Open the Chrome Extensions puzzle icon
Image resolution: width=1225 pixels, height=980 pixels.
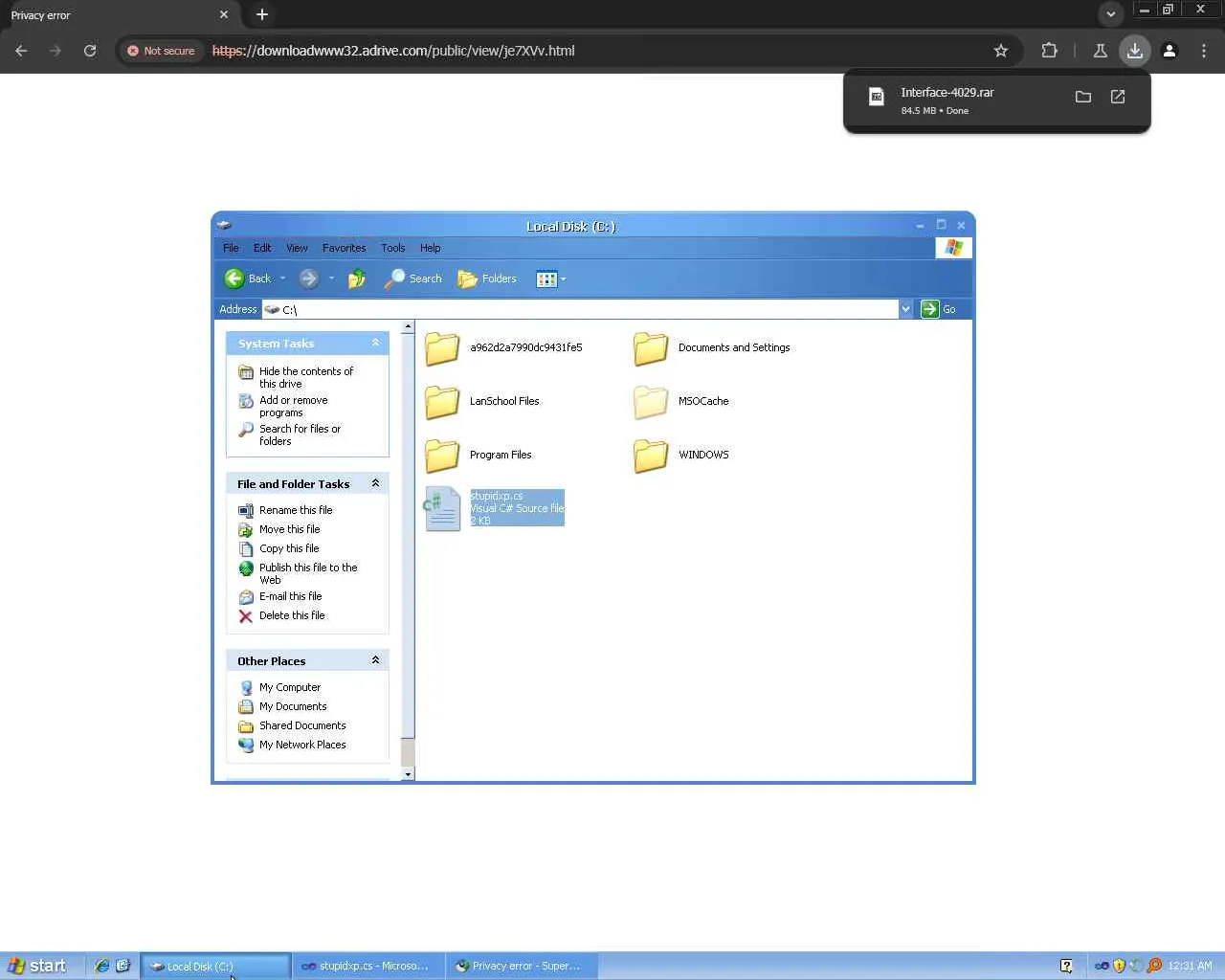pyautogui.click(x=1050, y=51)
